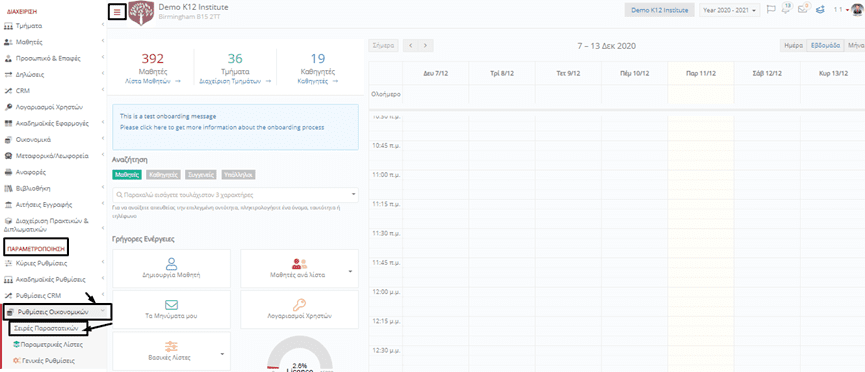The width and height of the screenshot is (865, 372).
Task: Click the Παρ 11/12 day column header
Action: (x=701, y=73)
